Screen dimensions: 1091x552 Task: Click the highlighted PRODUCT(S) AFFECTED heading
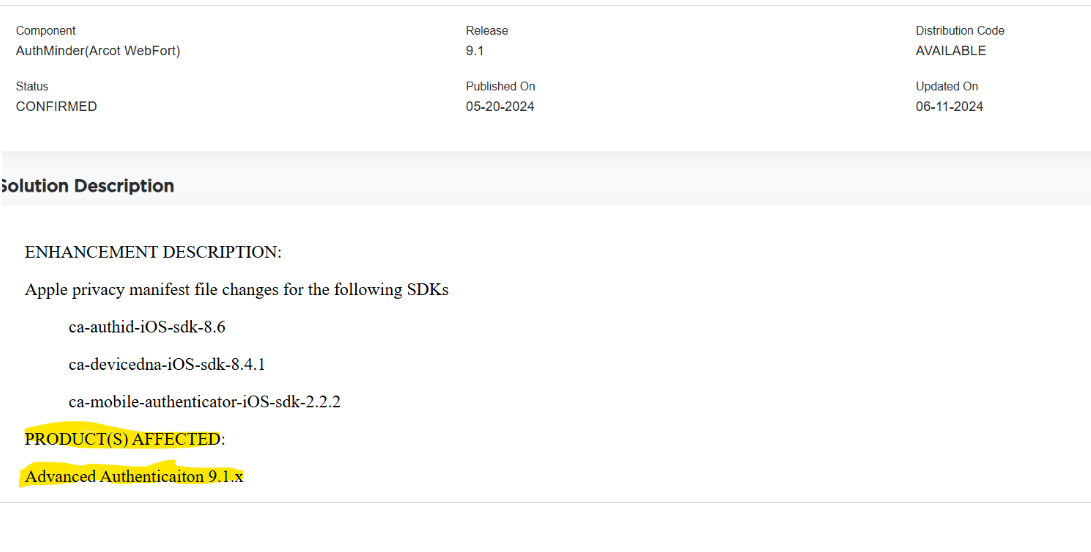click(x=123, y=439)
